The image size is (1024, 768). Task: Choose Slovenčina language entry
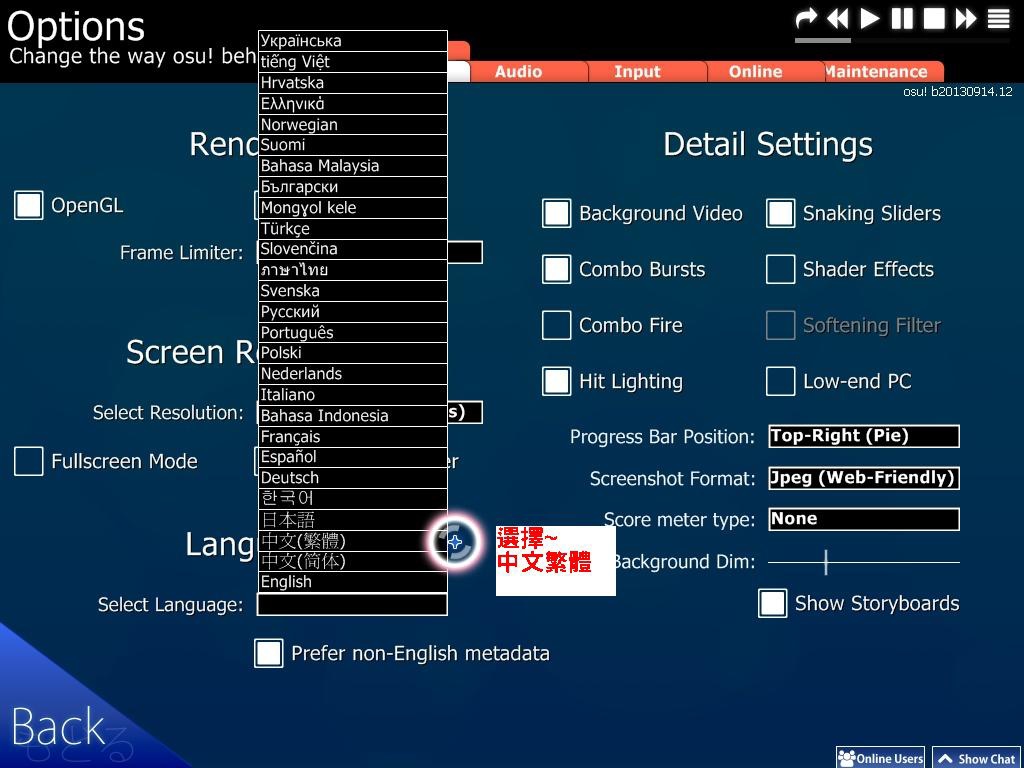point(353,249)
